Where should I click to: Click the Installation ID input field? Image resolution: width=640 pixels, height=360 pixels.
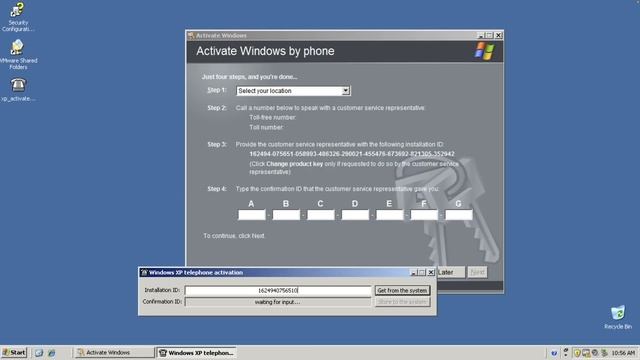click(278, 290)
